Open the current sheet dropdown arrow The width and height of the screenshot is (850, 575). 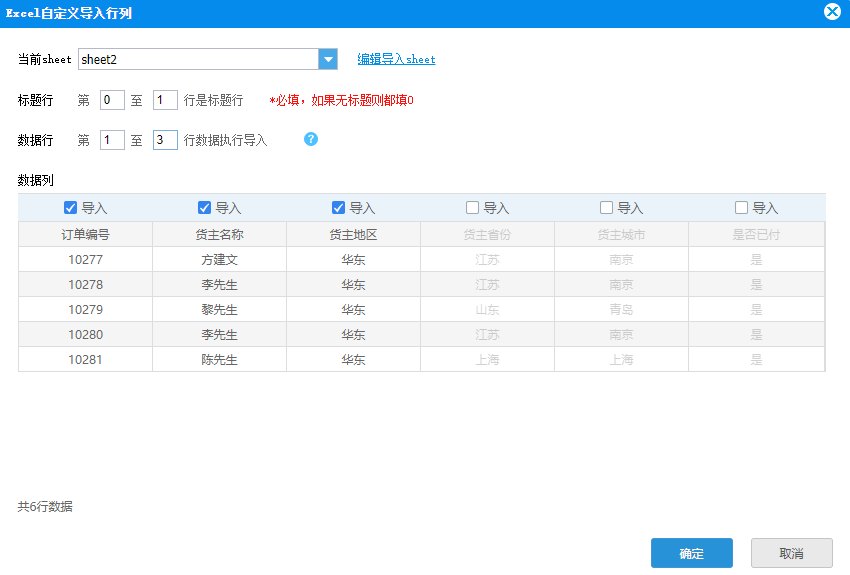pos(328,59)
